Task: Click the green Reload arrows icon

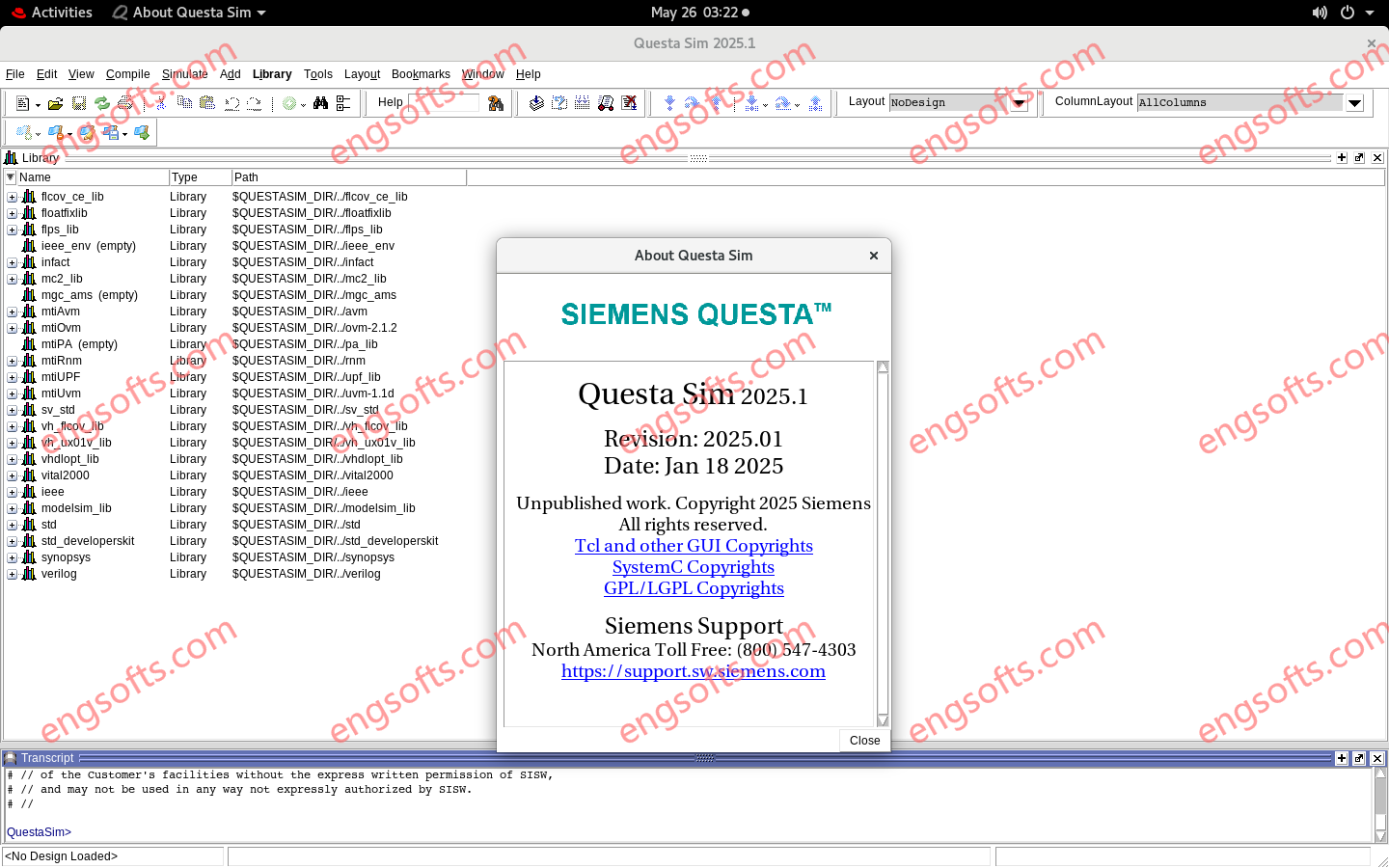Action: coord(101,103)
